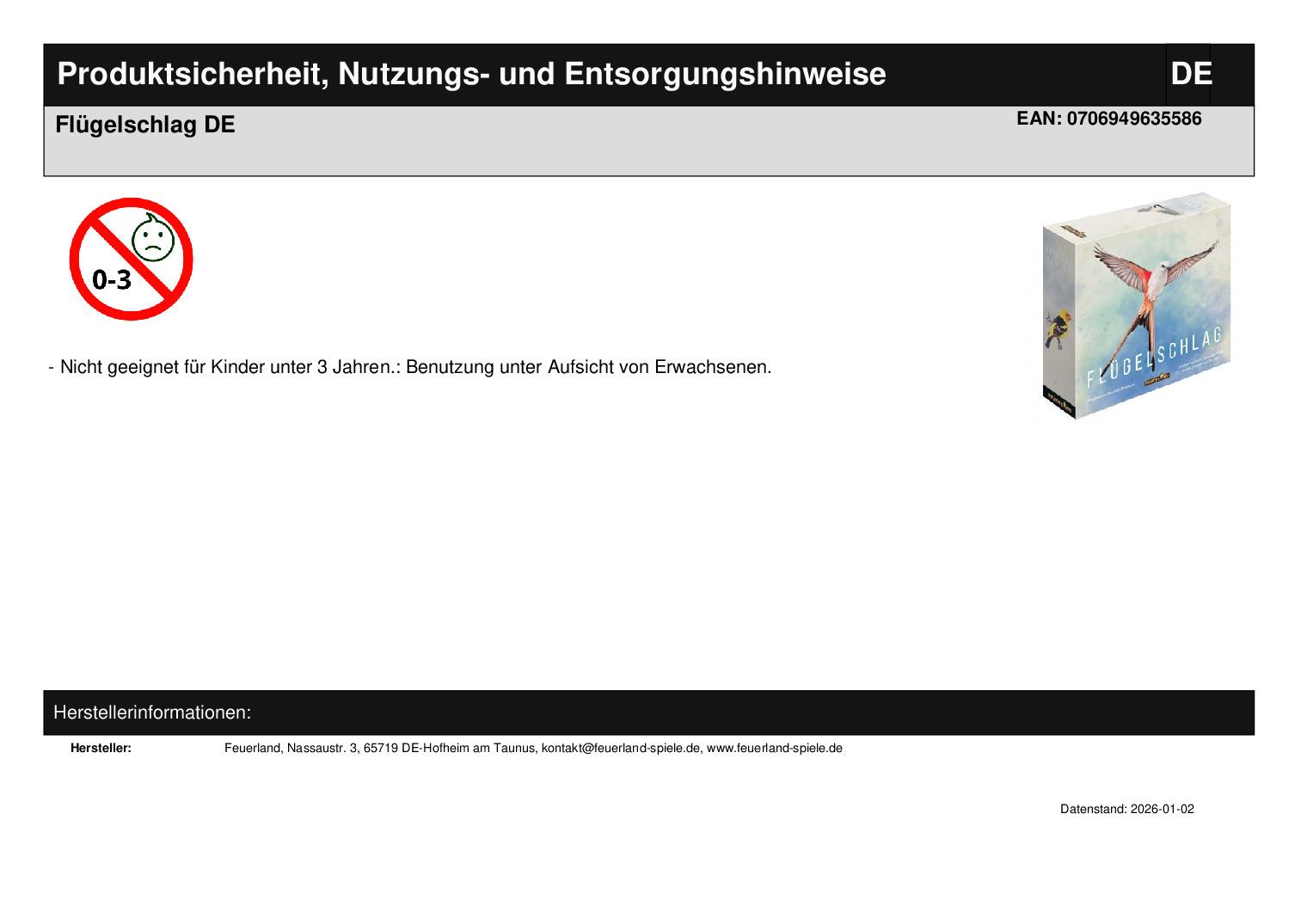
Task: Click the "Datenstand: 2026-01-02" date text
Action: (1126, 810)
